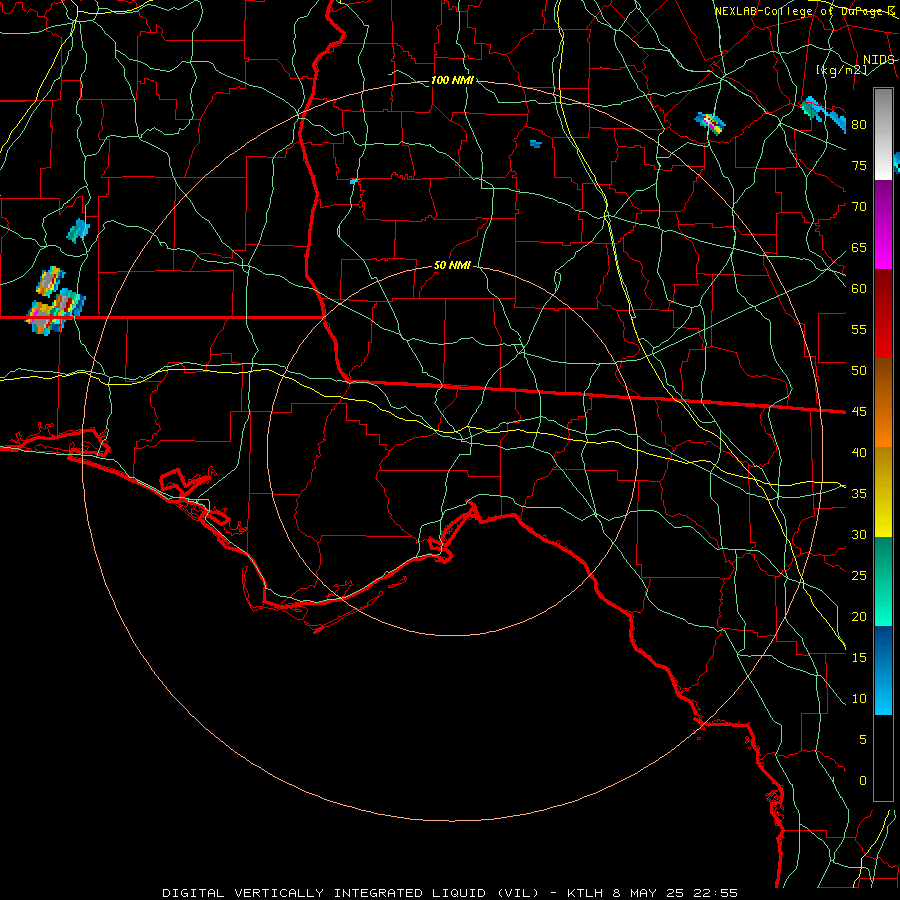Select the white-gray segment of the VIL scale
This screenshot has height=900, width=900.
pos(883,134)
